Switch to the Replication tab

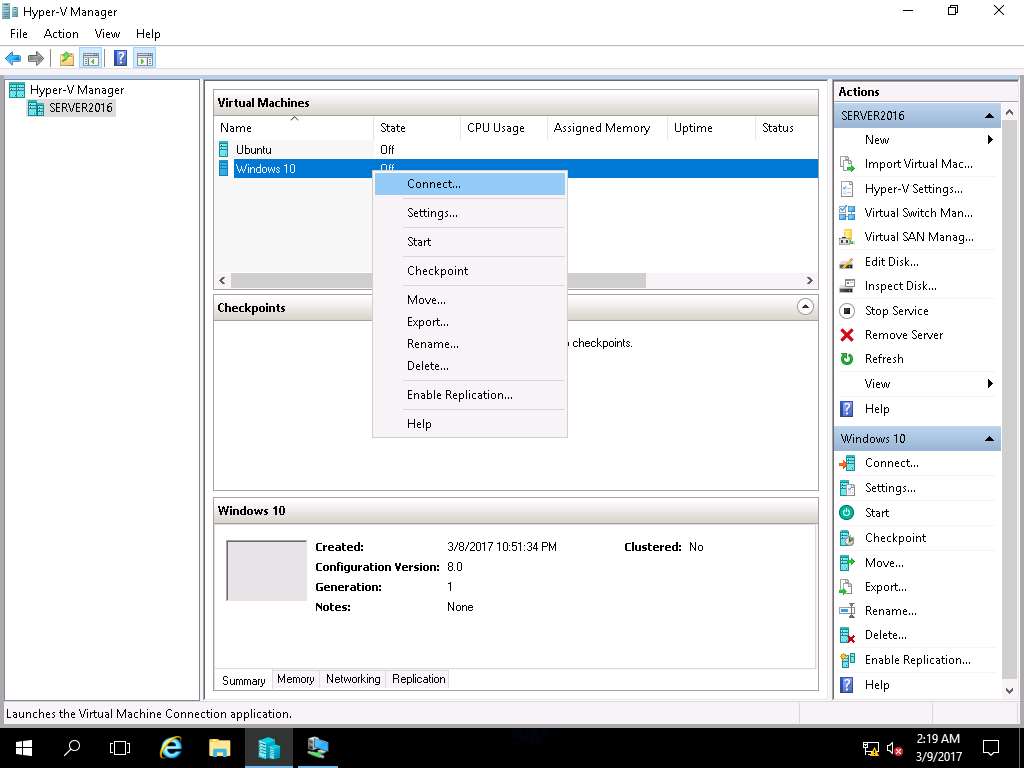[419, 679]
